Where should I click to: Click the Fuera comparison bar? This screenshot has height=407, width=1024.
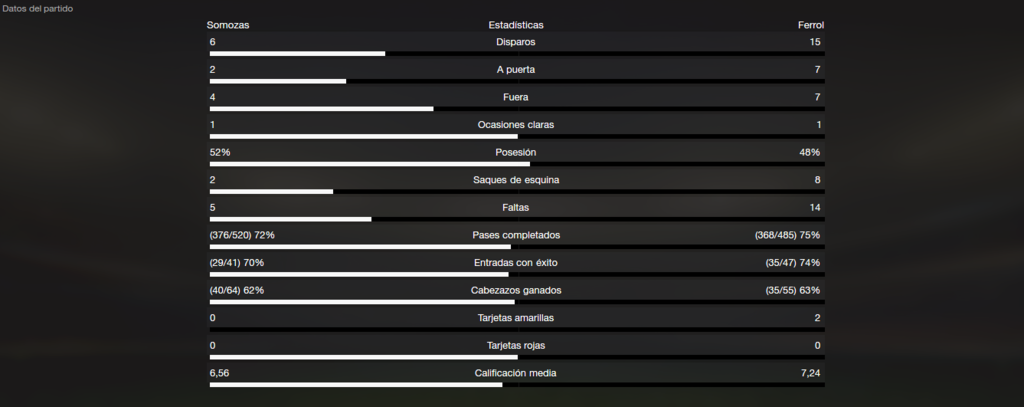click(x=517, y=109)
